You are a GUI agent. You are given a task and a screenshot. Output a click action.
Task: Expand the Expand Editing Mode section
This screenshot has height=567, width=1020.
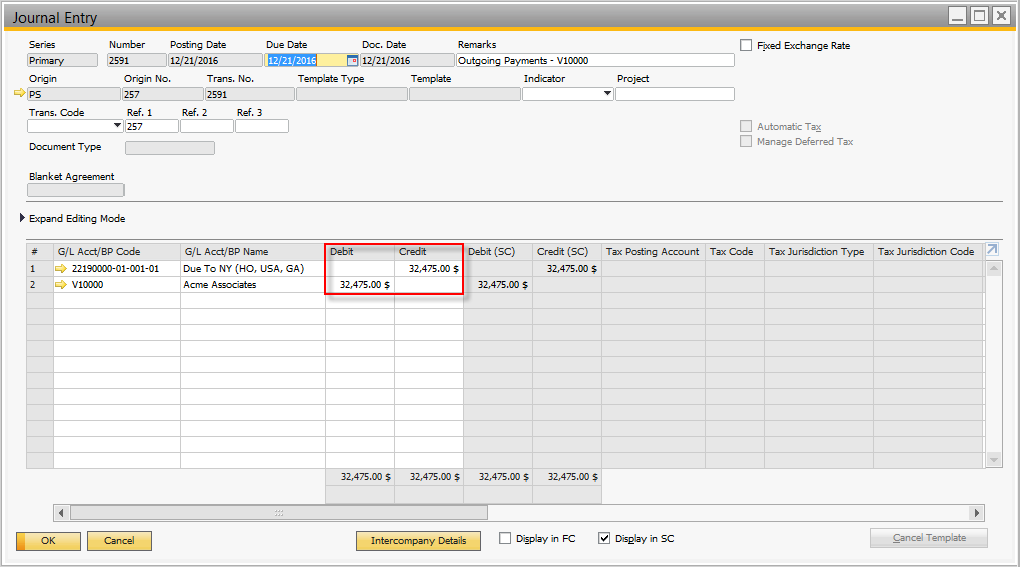point(23,218)
